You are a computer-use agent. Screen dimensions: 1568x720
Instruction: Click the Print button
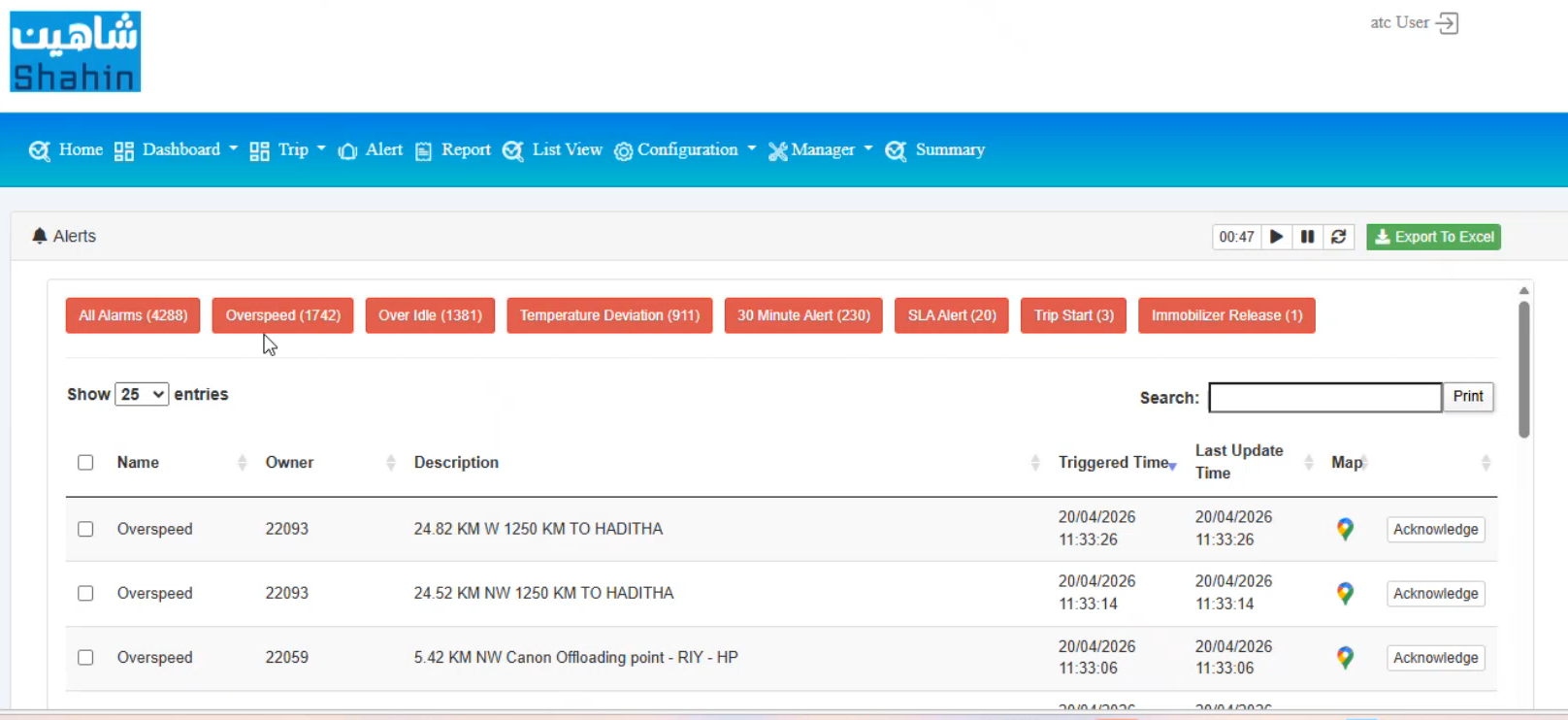click(1468, 396)
